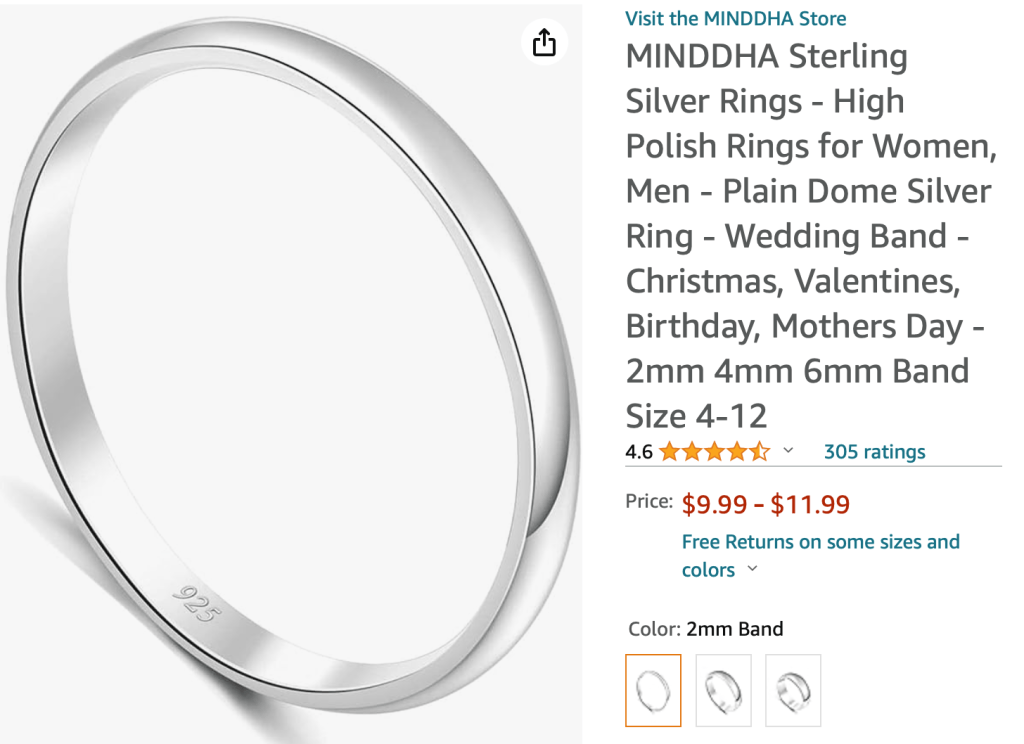Choose the middle ring color swatch

(x=723, y=690)
